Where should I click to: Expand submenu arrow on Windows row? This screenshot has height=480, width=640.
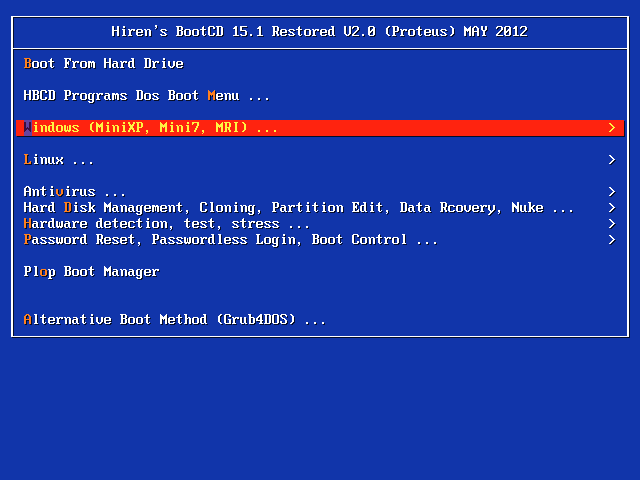pos(611,128)
